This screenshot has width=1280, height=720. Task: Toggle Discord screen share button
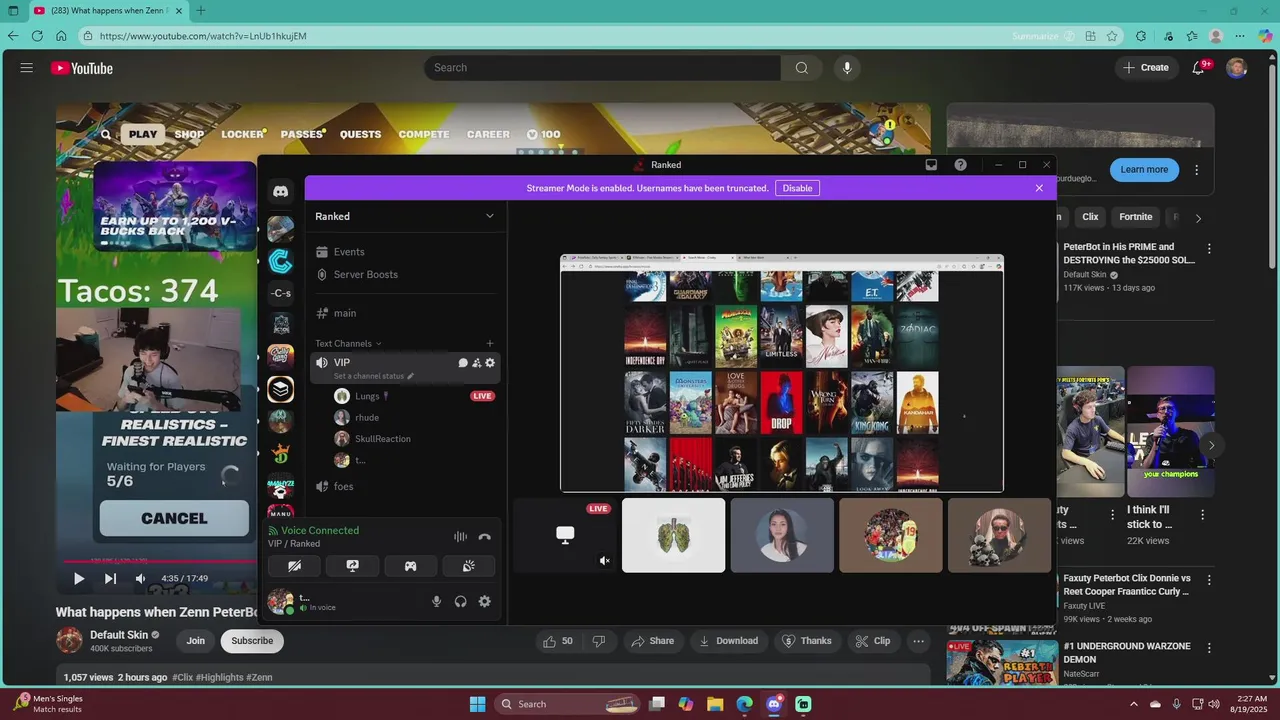pos(352,566)
